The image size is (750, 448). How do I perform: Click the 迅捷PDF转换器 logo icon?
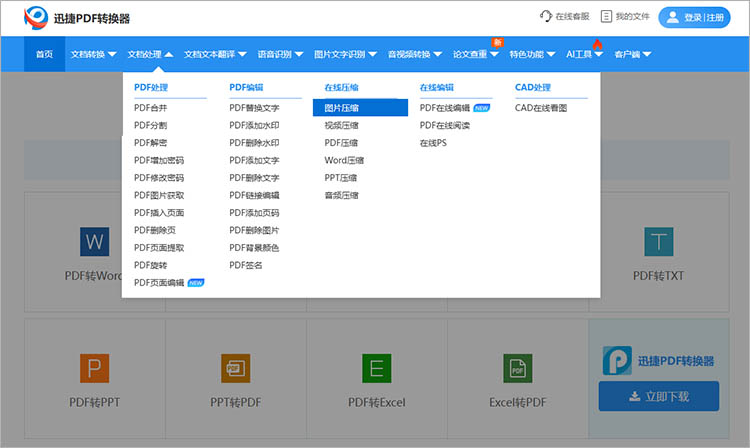click(36, 18)
